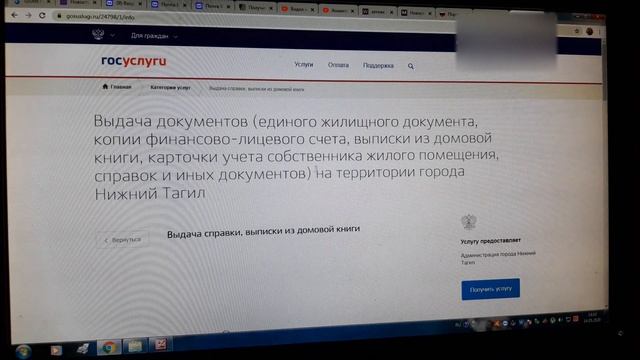Go to Главная in the breadcrumbs
The image size is (640, 360).
(117, 87)
